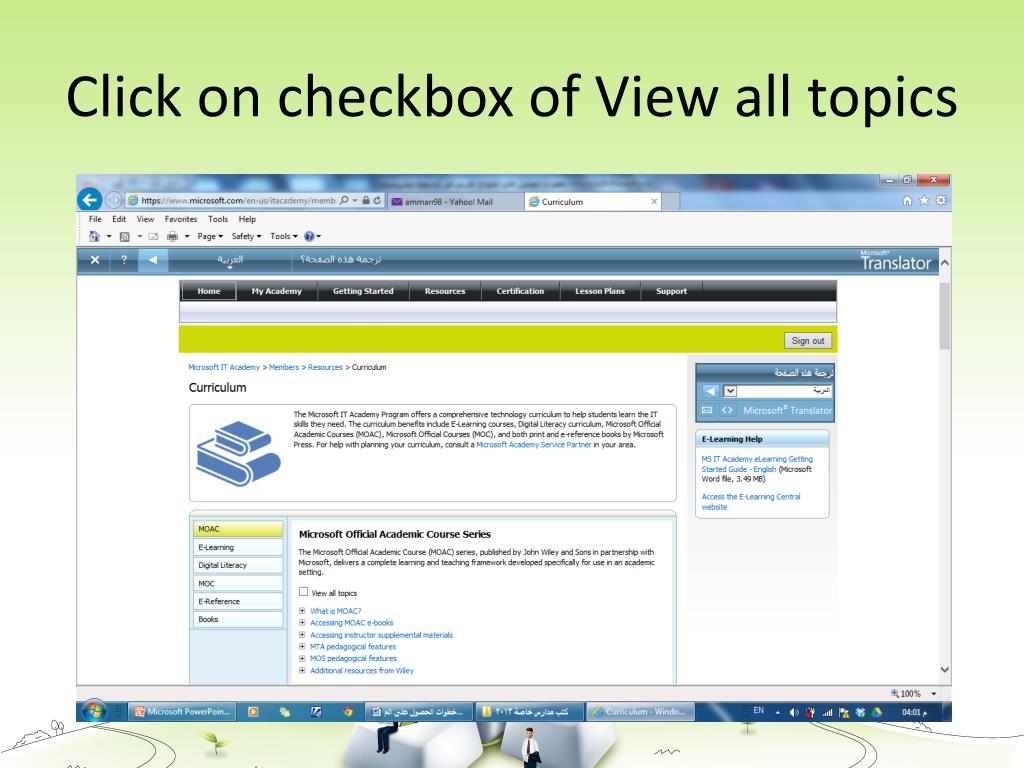Viewport: 1024px width, 768px height.
Task: Open Microsoft Academy Service Partner link
Action: point(534,445)
